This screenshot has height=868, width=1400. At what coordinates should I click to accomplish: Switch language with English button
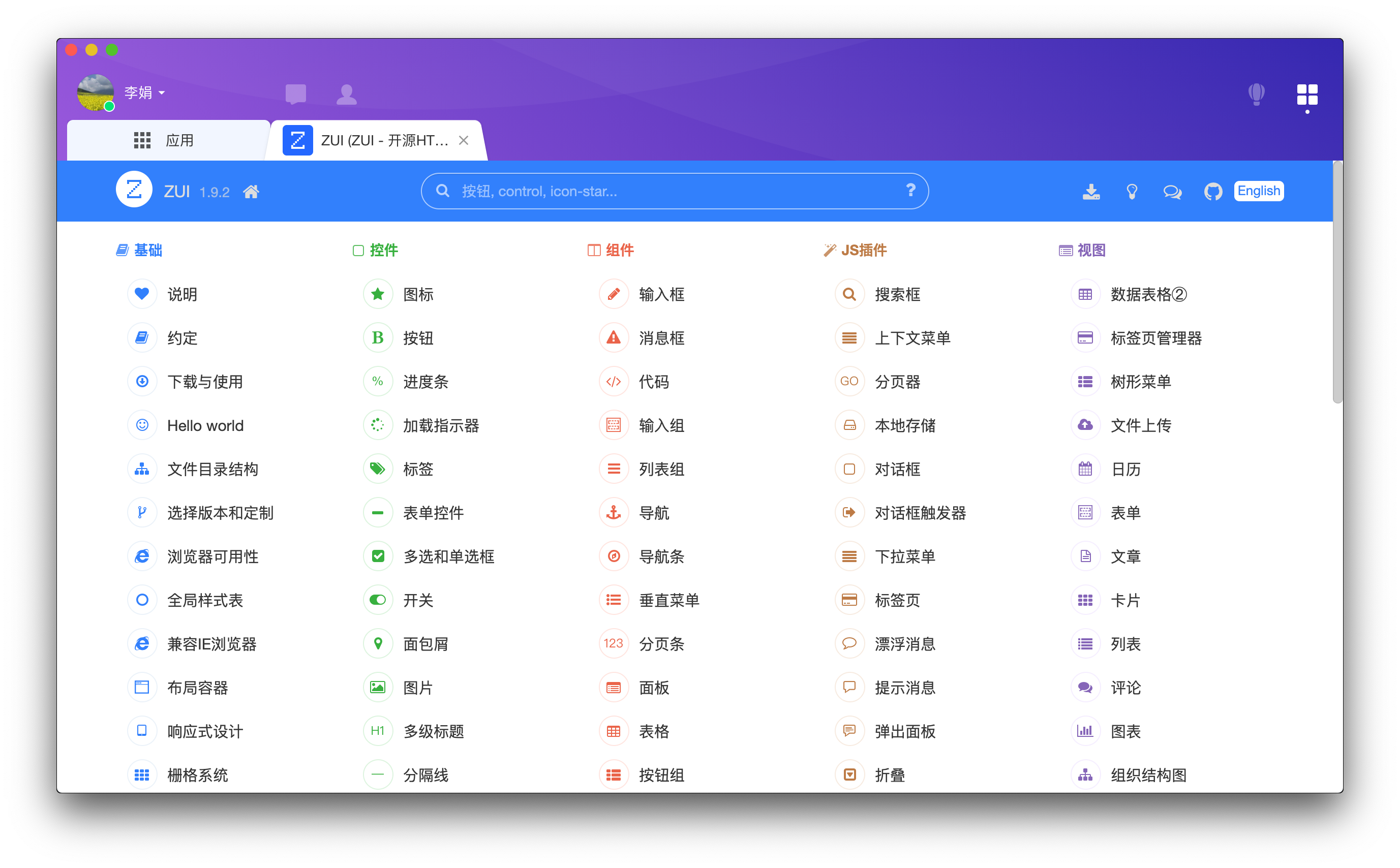tap(1258, 191)
